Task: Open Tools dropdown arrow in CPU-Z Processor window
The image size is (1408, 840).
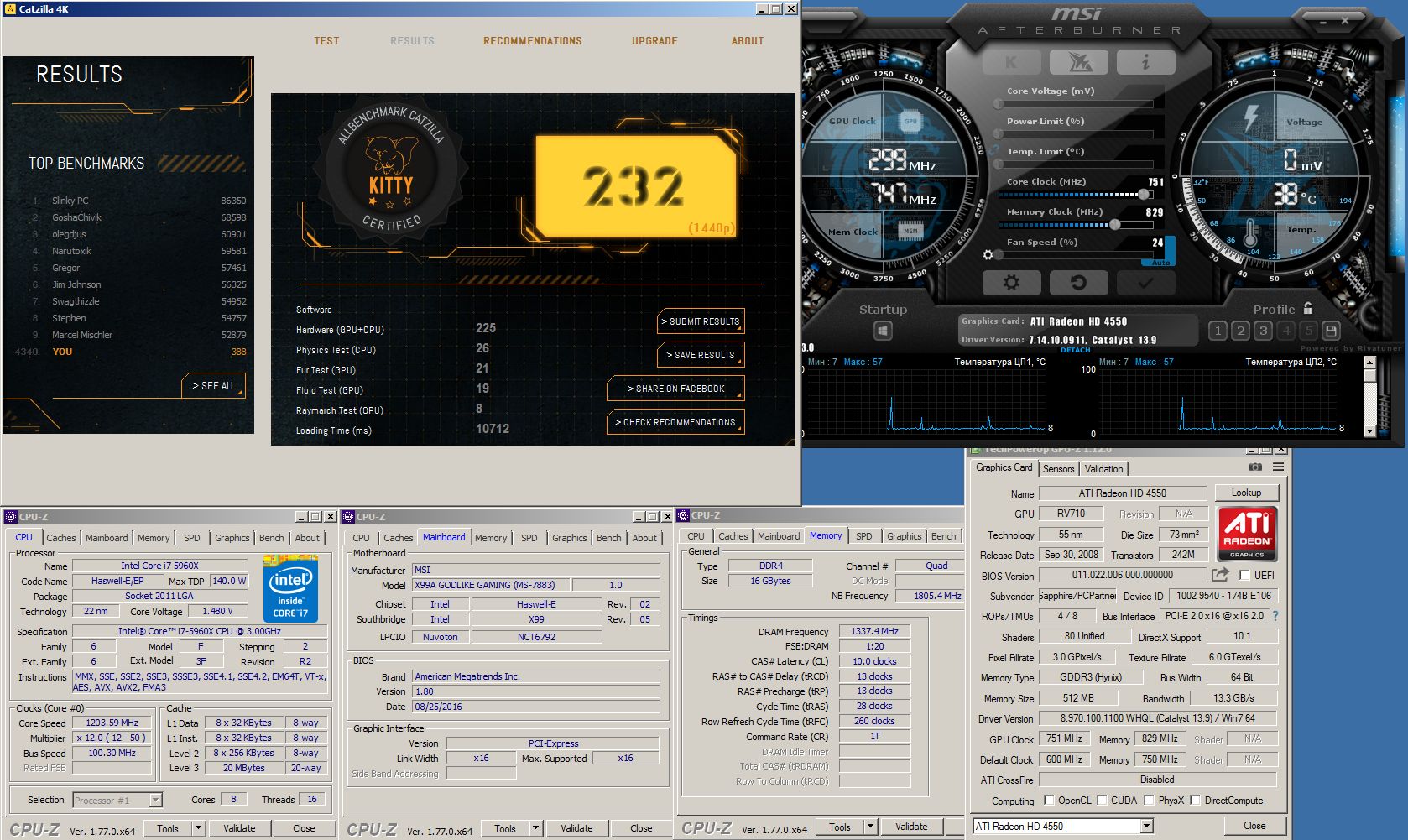Action: pyautogui.click(x=198, y=828)
